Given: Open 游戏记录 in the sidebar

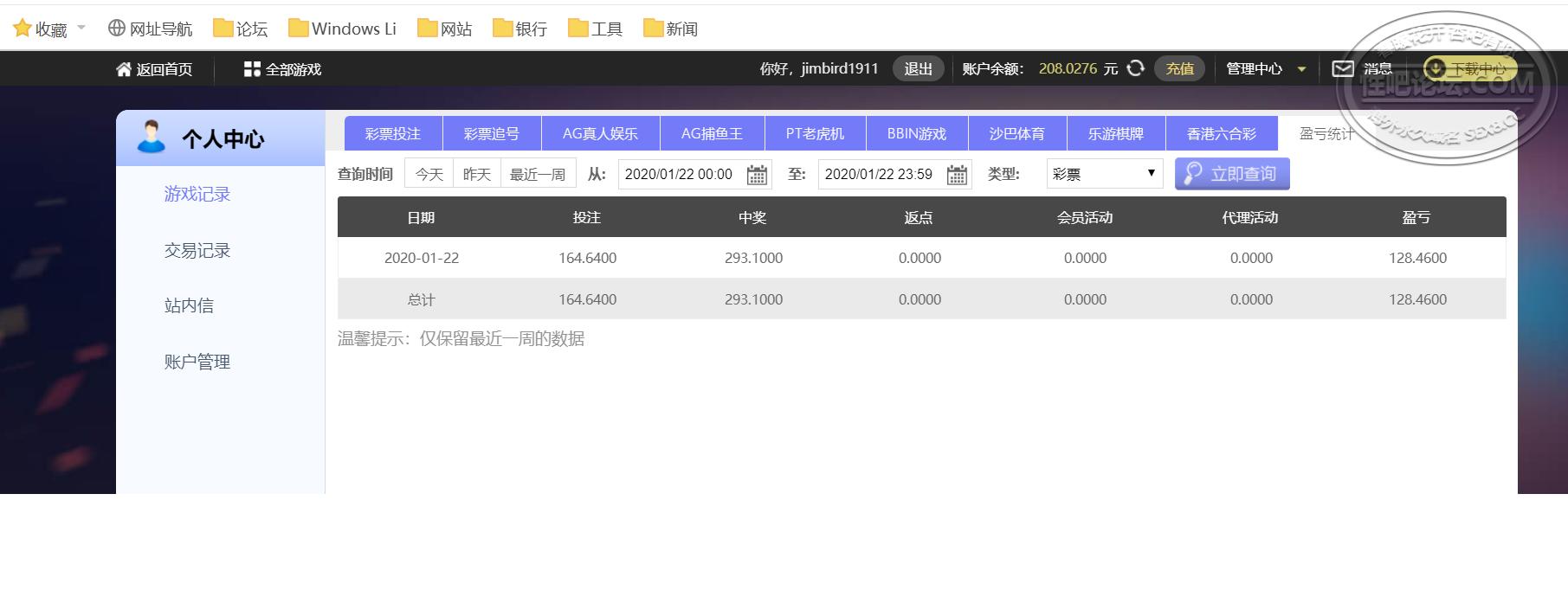Looking at the screenshot, I should [197, 194].
